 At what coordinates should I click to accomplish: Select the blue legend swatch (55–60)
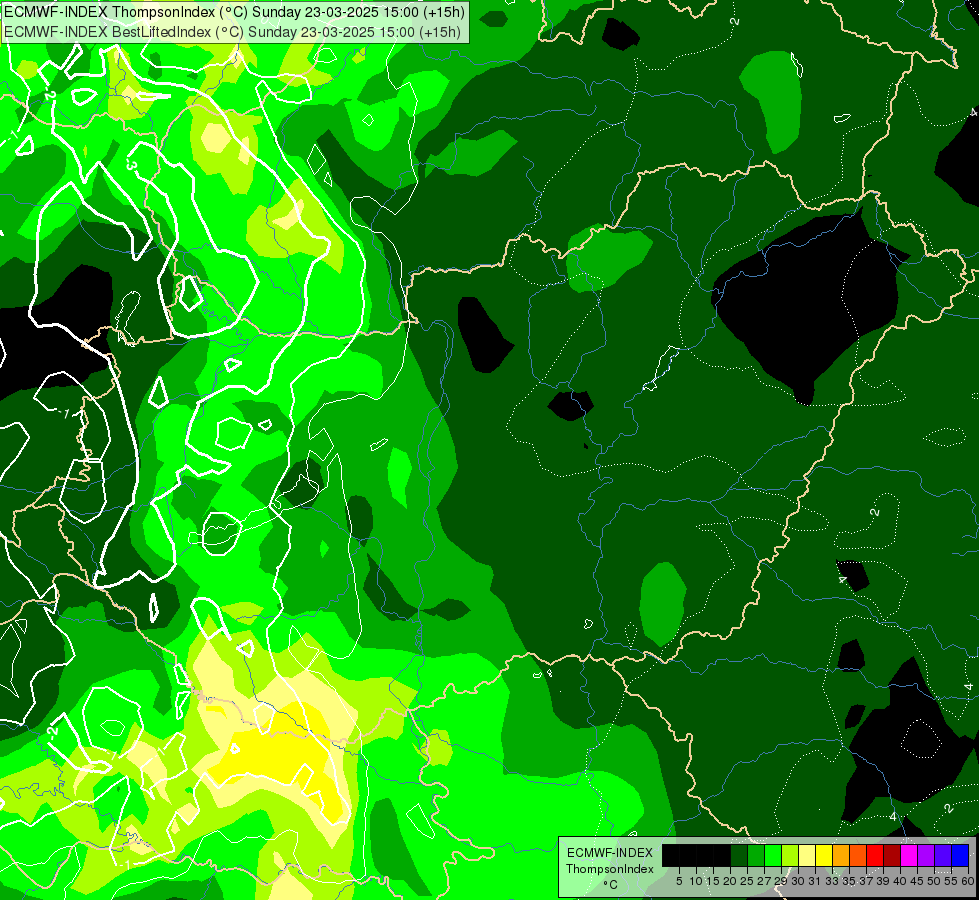point(960,855)
